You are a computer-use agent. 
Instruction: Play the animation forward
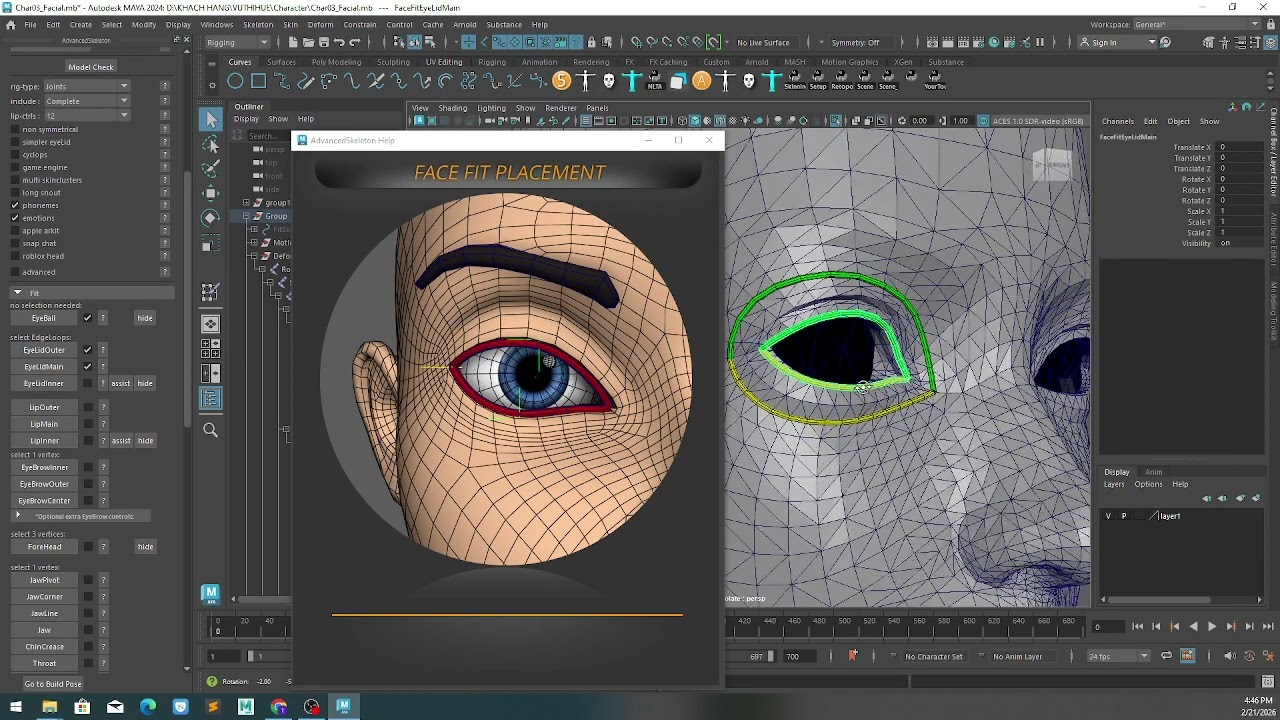tap(1212, 627)
